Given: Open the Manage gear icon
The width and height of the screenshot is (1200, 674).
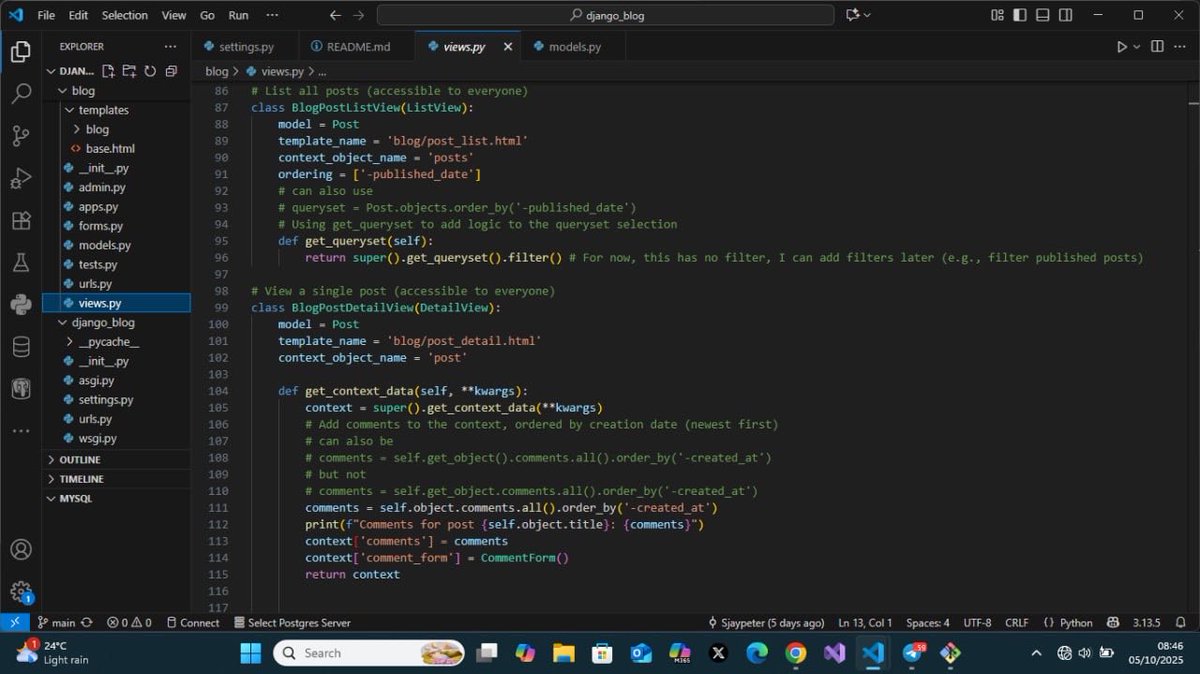Looking at the screenshot, I should (x=20, y=591).
